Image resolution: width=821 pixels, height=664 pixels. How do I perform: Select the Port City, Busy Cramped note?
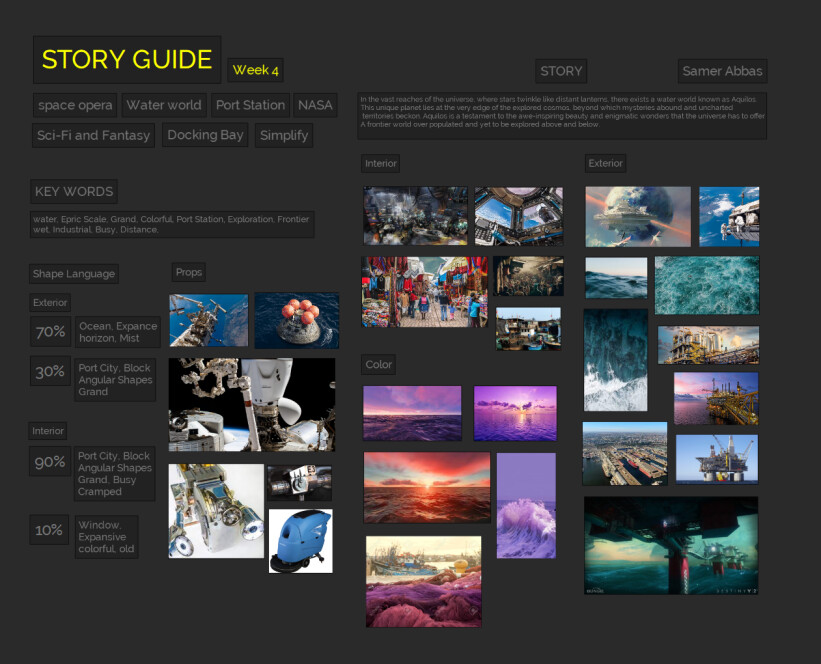coord(115,474)
